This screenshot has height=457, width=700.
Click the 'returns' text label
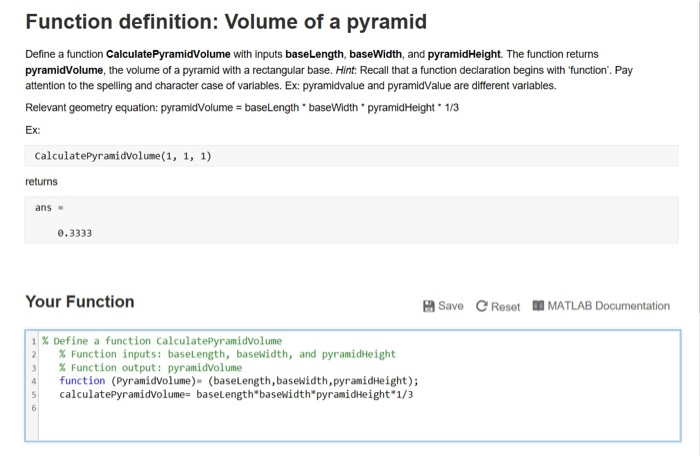click(x=42, y=182)
